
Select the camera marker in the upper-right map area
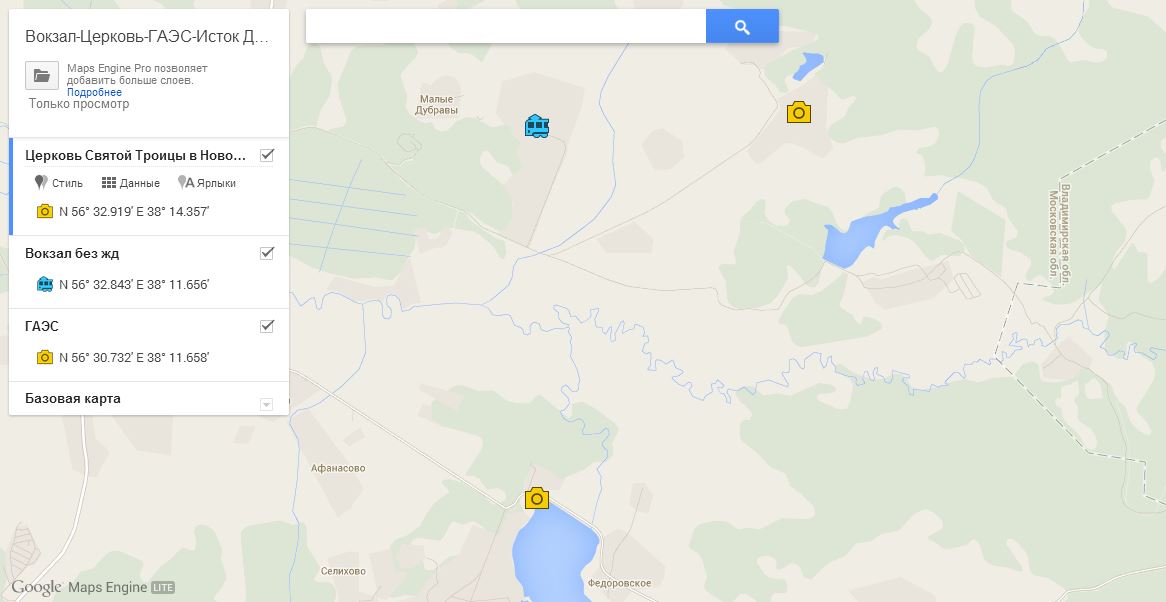799,112
